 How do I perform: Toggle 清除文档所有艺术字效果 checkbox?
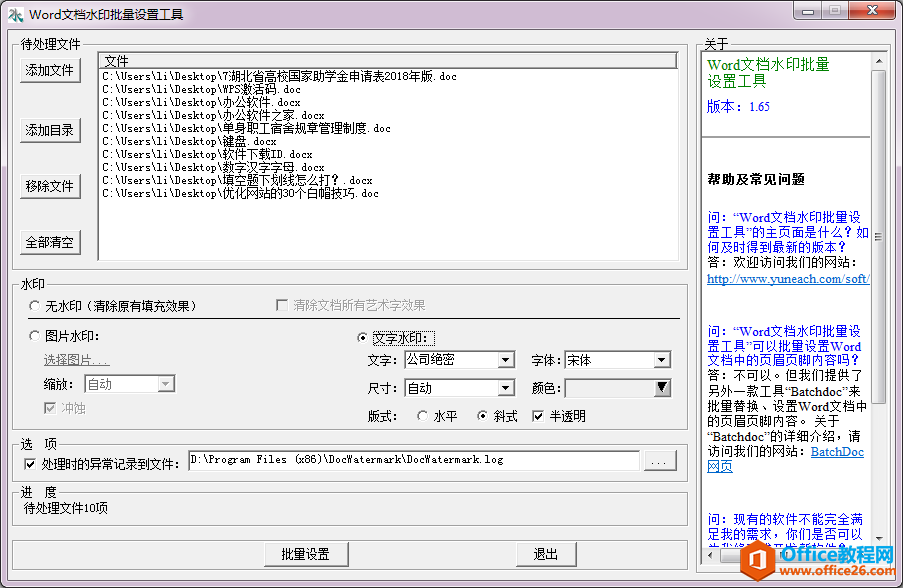click(282, 305)
